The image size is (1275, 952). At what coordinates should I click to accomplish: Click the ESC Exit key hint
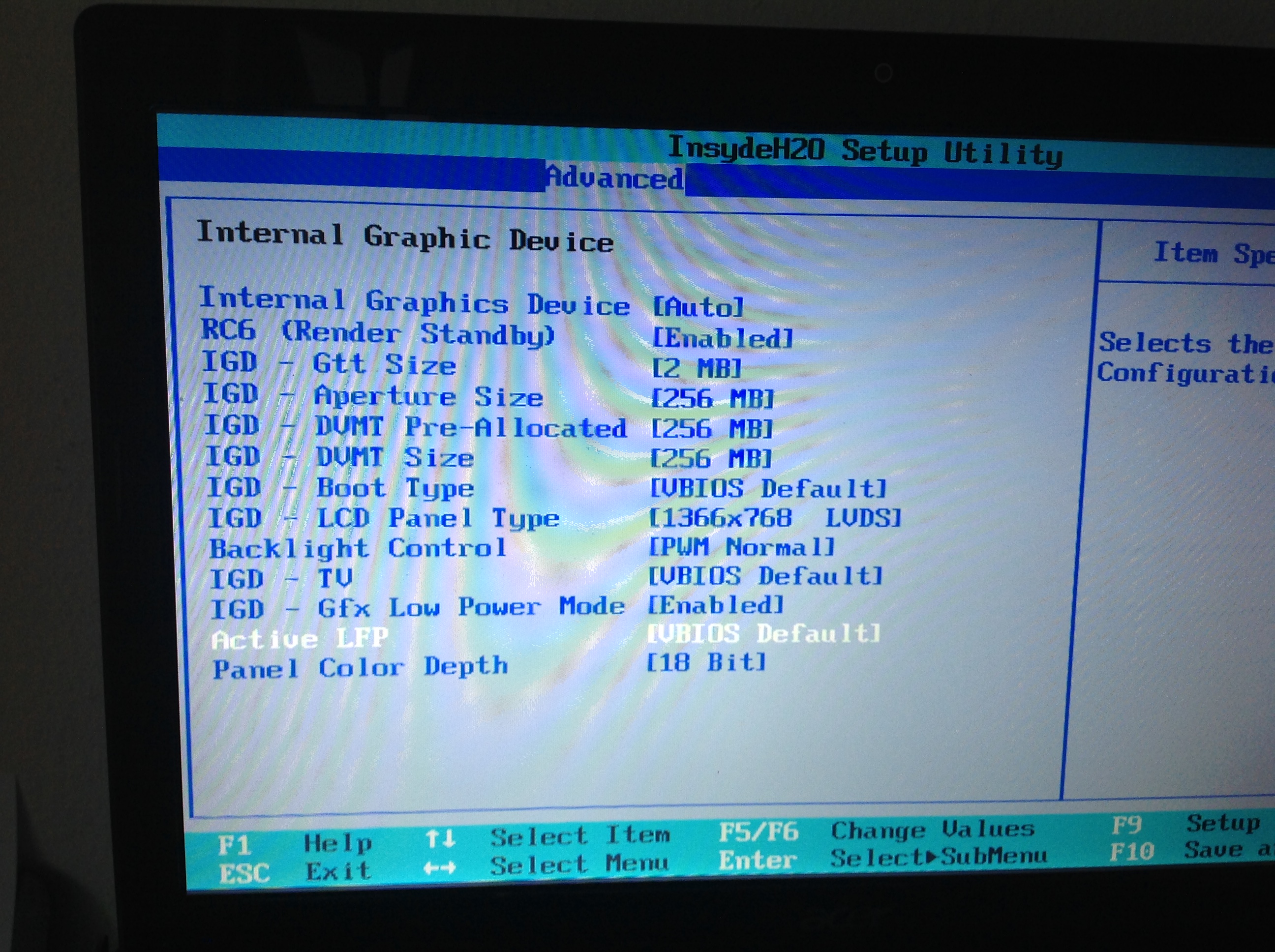[244, 873]
